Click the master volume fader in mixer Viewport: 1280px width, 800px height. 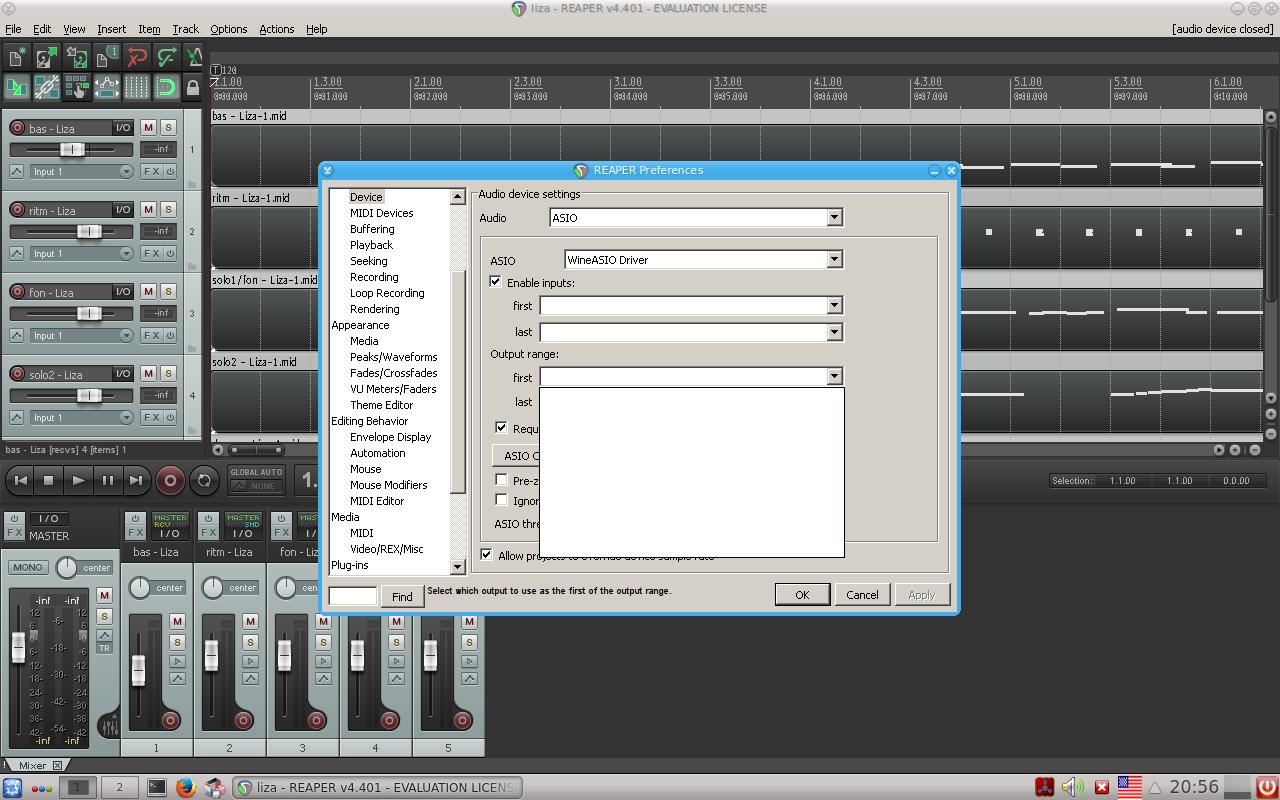(x=18, y=648)
